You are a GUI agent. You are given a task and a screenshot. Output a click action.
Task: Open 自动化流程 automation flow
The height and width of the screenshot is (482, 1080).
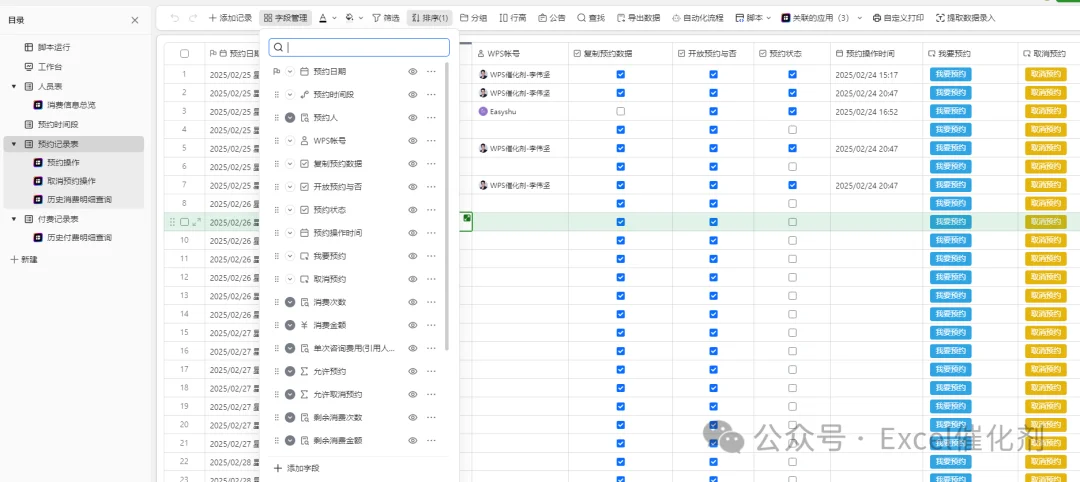pos(698,18)
